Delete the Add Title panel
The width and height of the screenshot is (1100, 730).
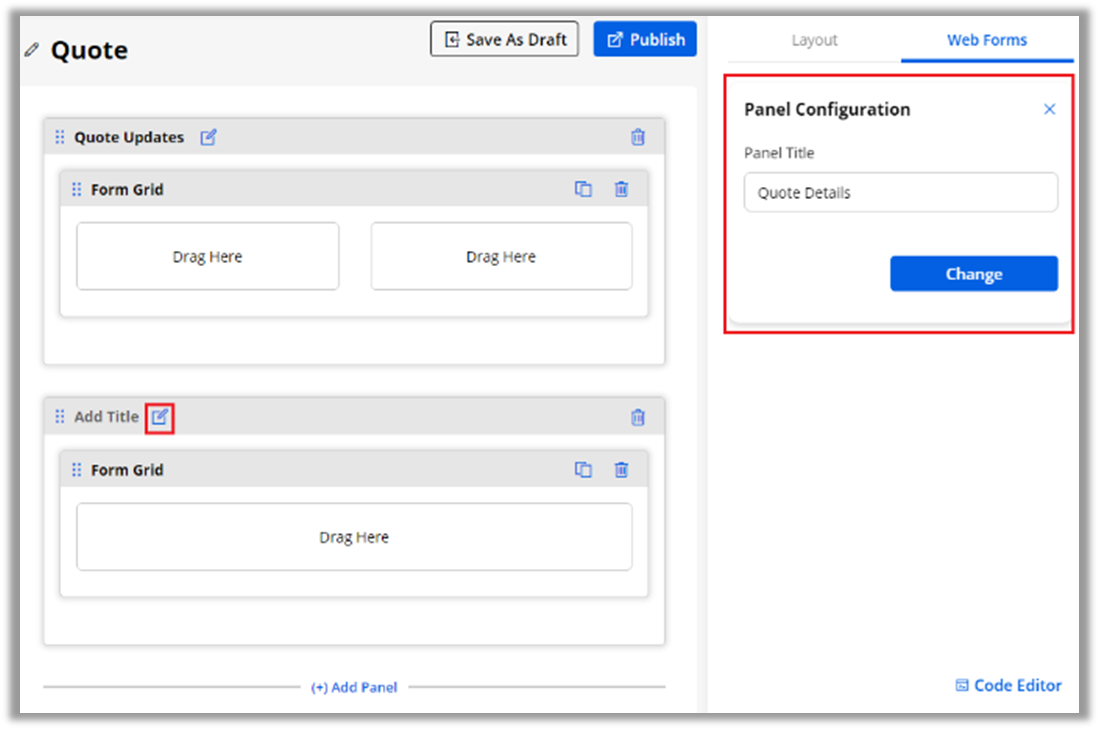638,417
